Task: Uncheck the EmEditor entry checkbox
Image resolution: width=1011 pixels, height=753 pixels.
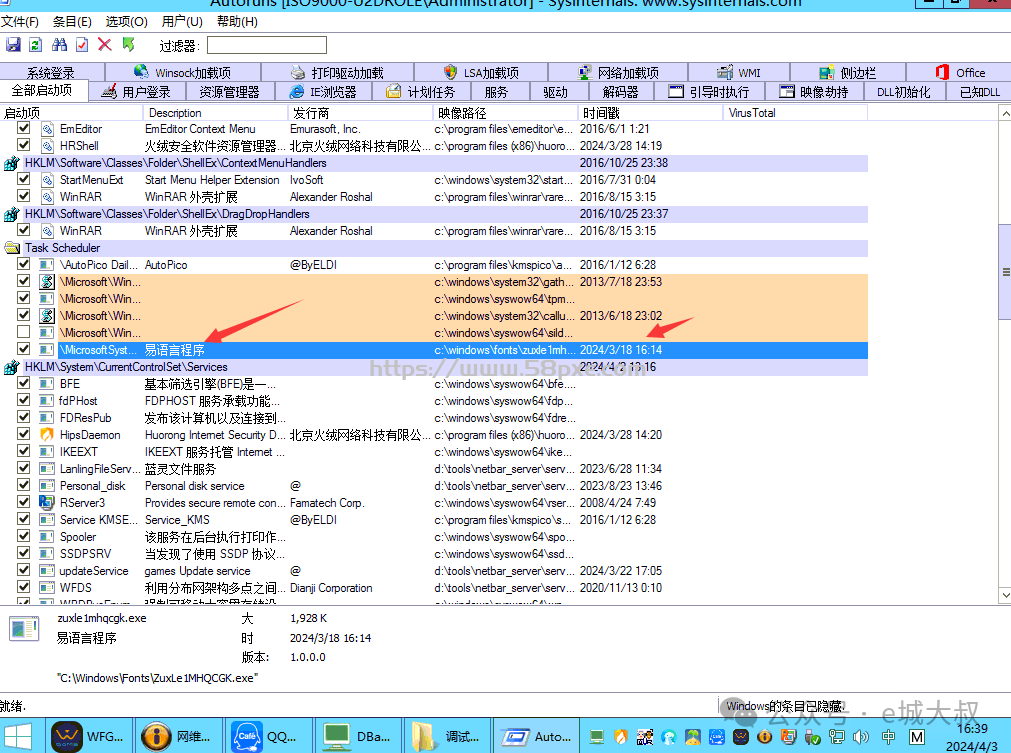Action: [24, 128]
